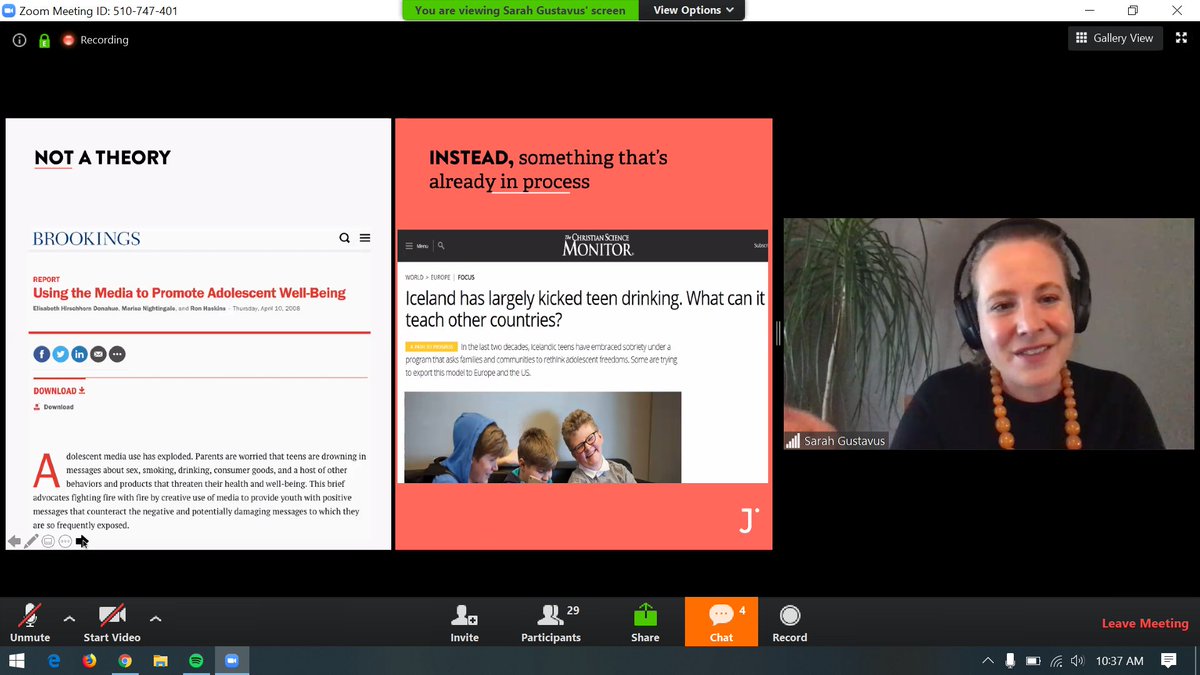Image resolution: width=1200 pixels, height=675 pixels.
Task: Click the volume speaker icon
Action: pos(1077,661)
